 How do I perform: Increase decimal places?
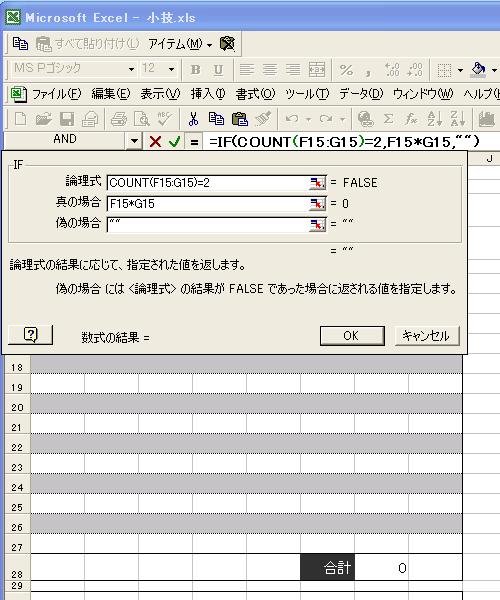(x=393, y=70)
